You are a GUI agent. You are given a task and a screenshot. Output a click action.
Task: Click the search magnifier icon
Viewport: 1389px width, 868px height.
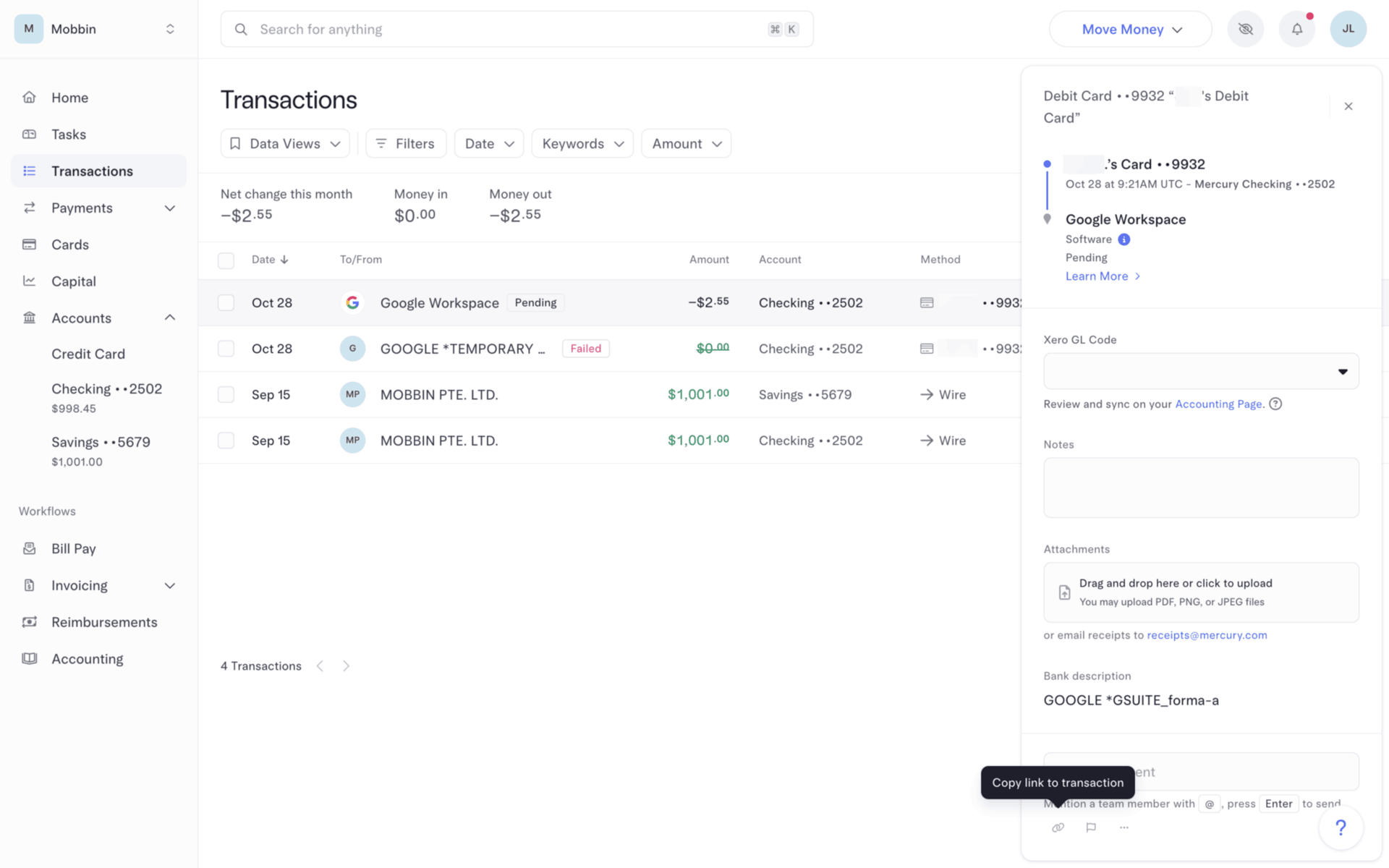click(241, 29)
